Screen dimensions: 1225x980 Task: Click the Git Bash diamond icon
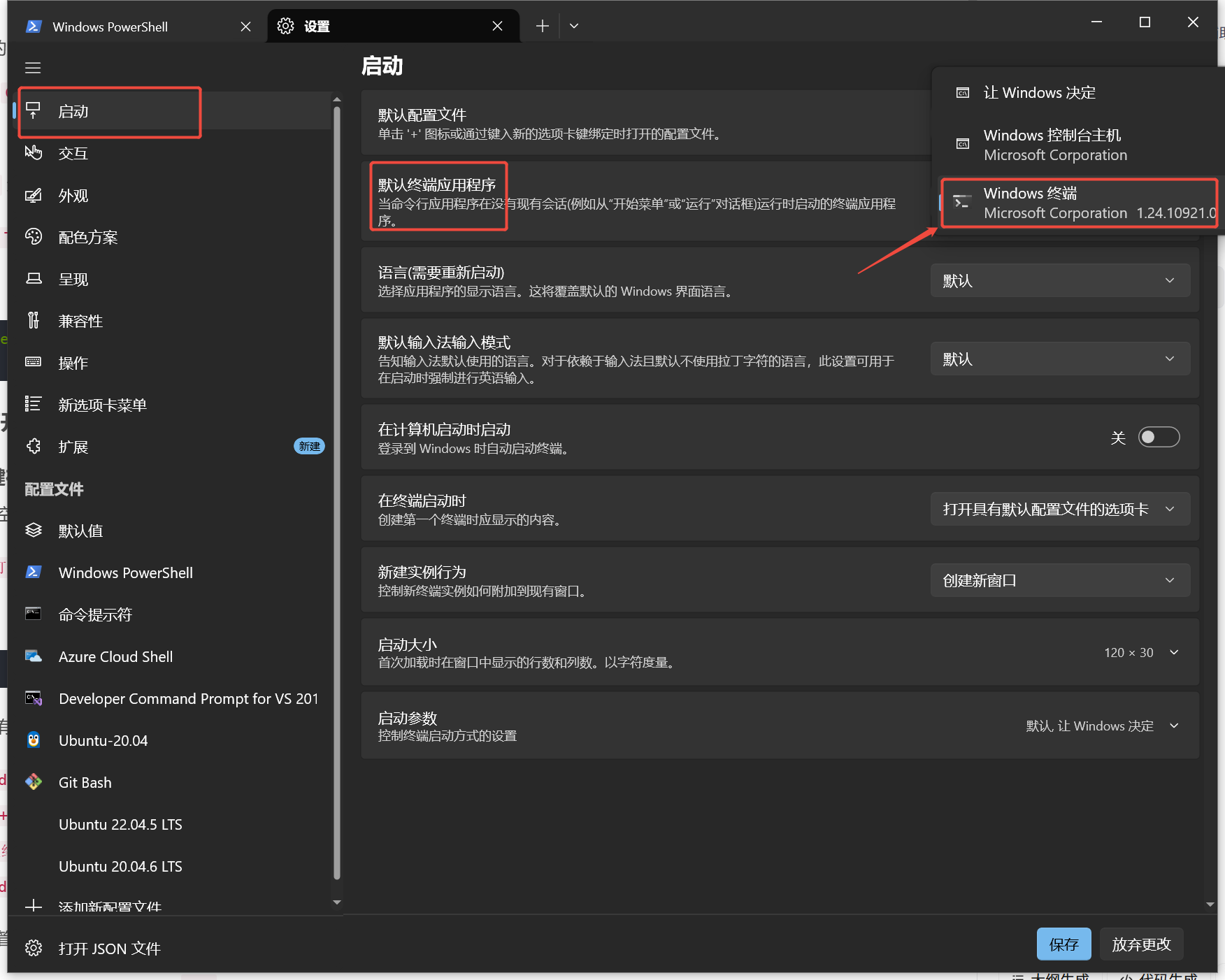pos(33,782)
